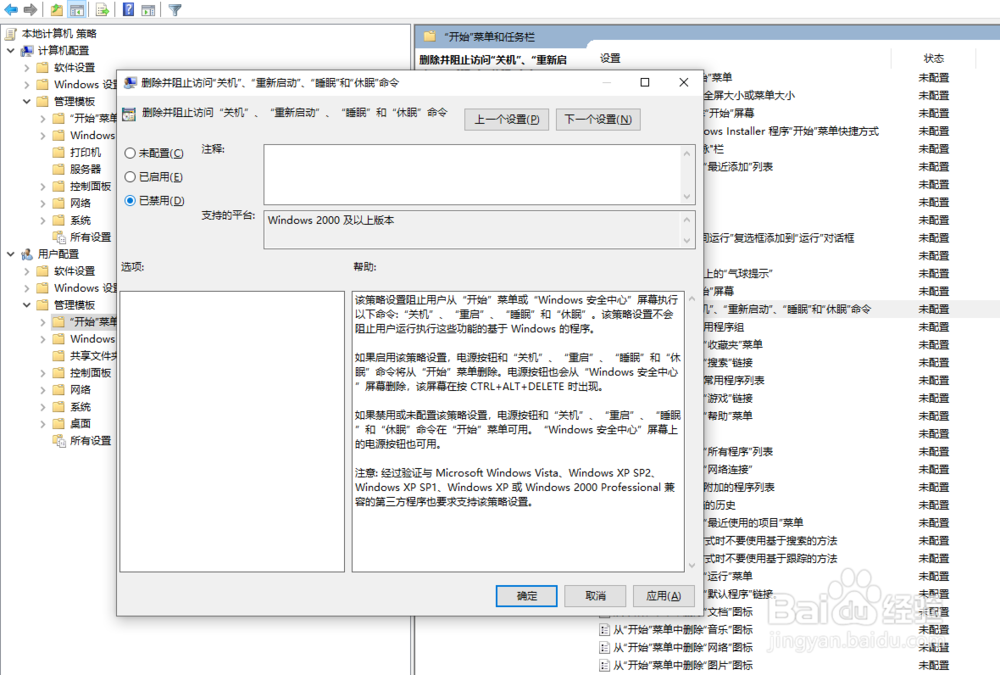1000x675 pixels.
Task: Click the Forward navigation arrow
Action: [30, 8]
